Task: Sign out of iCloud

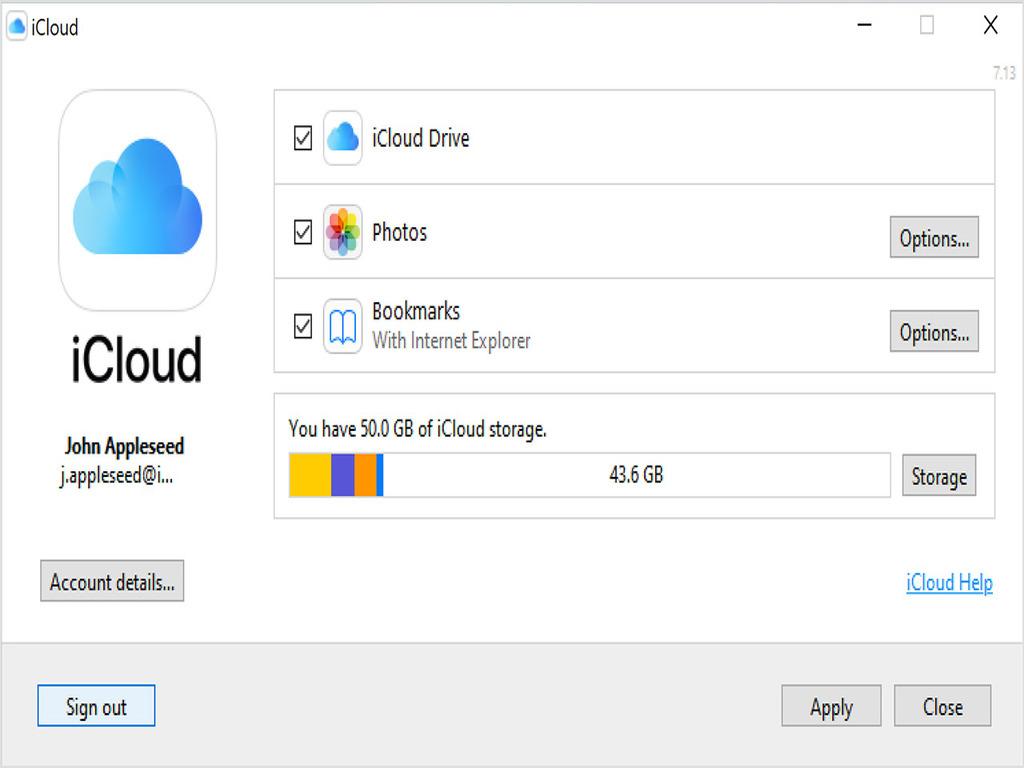Action: click(x=96, y=706)
